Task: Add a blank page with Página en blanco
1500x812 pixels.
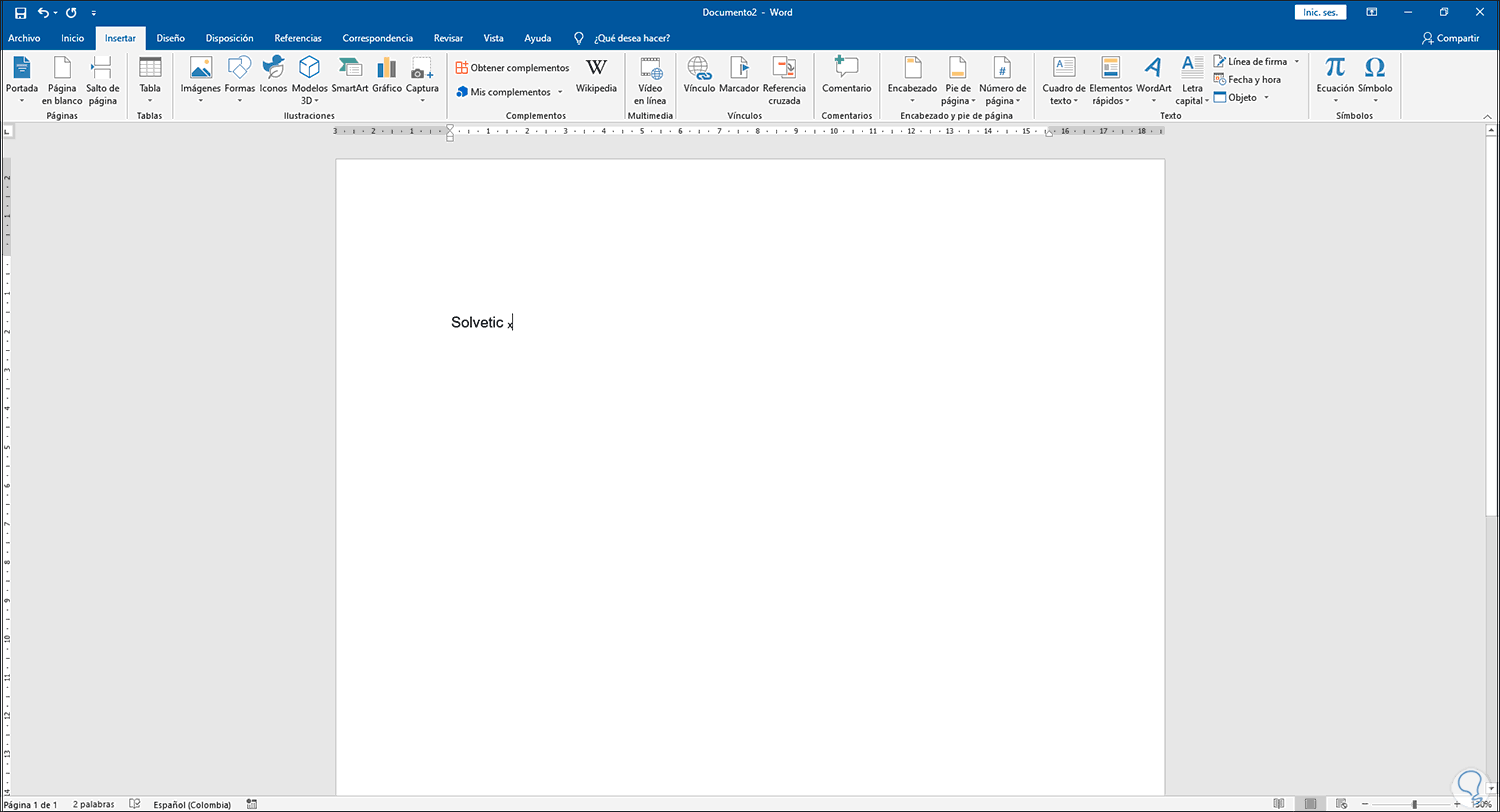Action: 62,81
